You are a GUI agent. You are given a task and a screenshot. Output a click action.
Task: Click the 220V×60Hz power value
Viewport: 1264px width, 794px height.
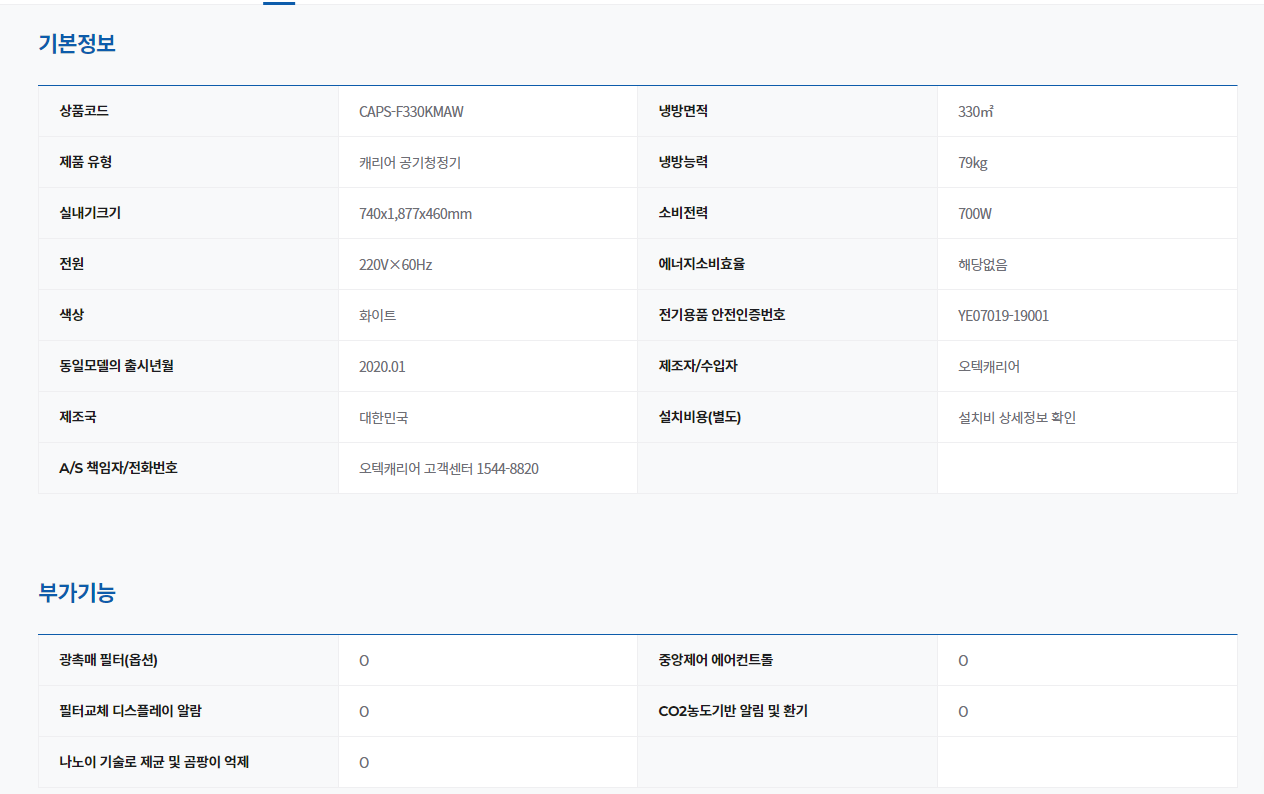coord(395,265)
